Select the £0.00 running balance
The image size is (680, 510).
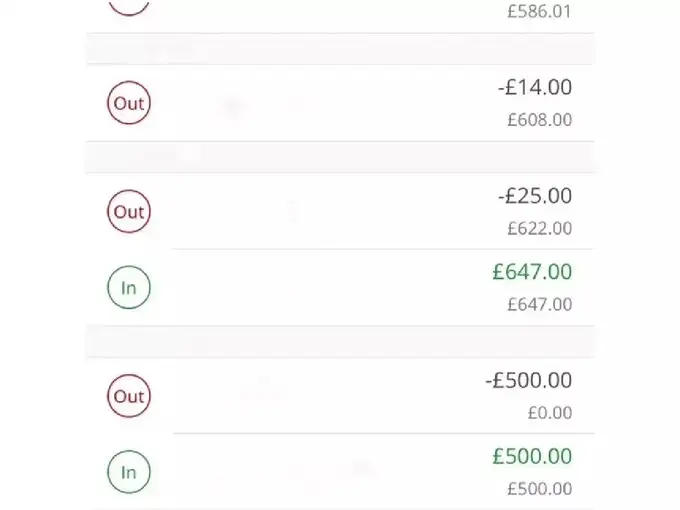pyautogui.click(x=550, y=413)
